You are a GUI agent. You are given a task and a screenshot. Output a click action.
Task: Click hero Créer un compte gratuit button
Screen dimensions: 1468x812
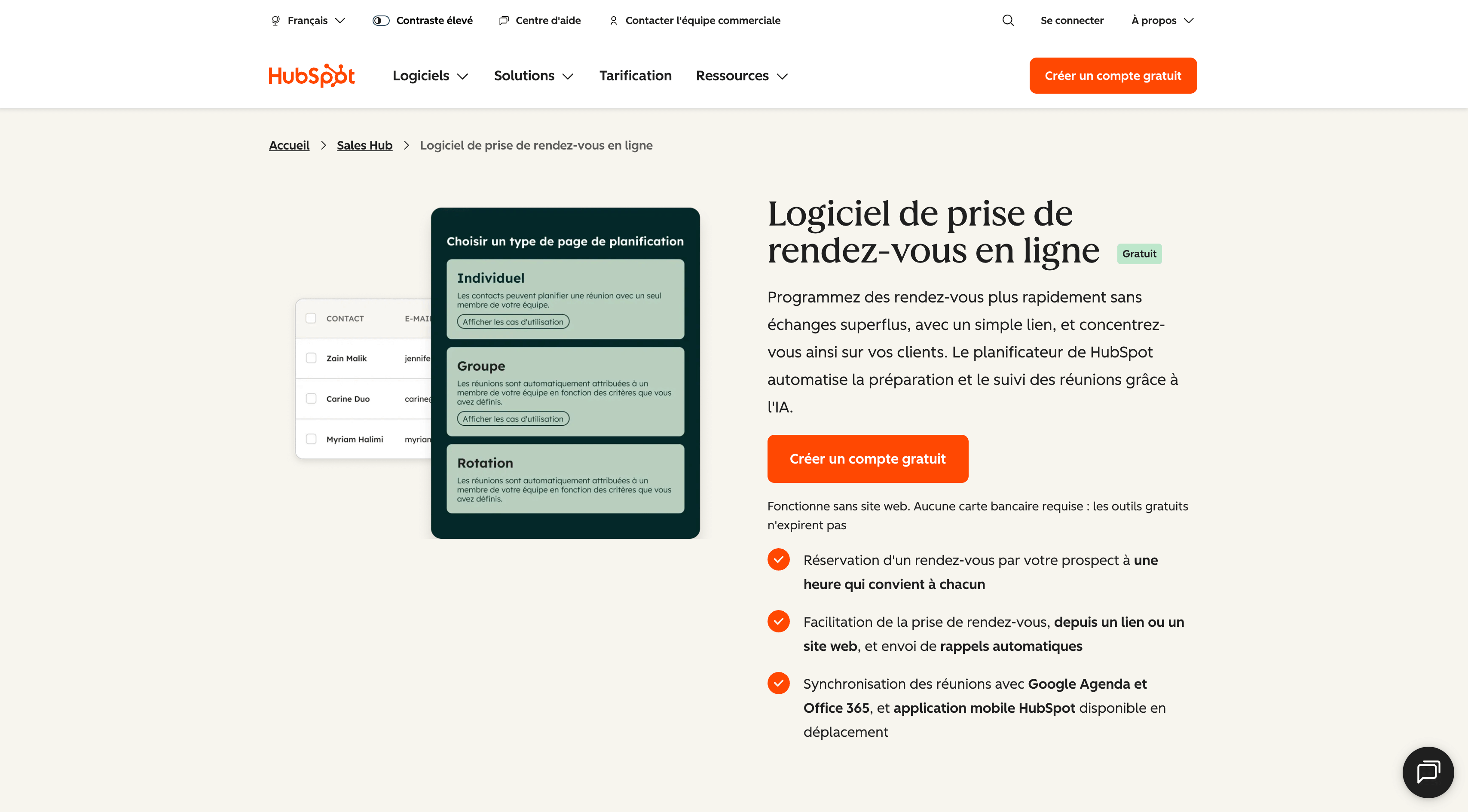pos(867,459)
